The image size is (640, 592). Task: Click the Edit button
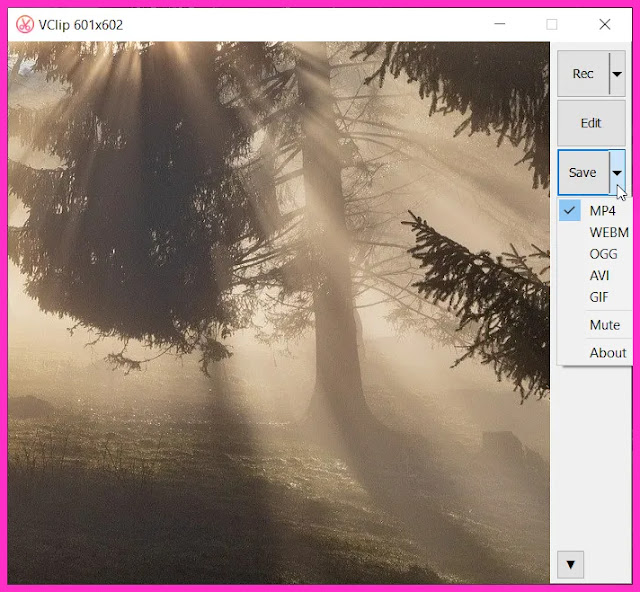coord(591,123)
